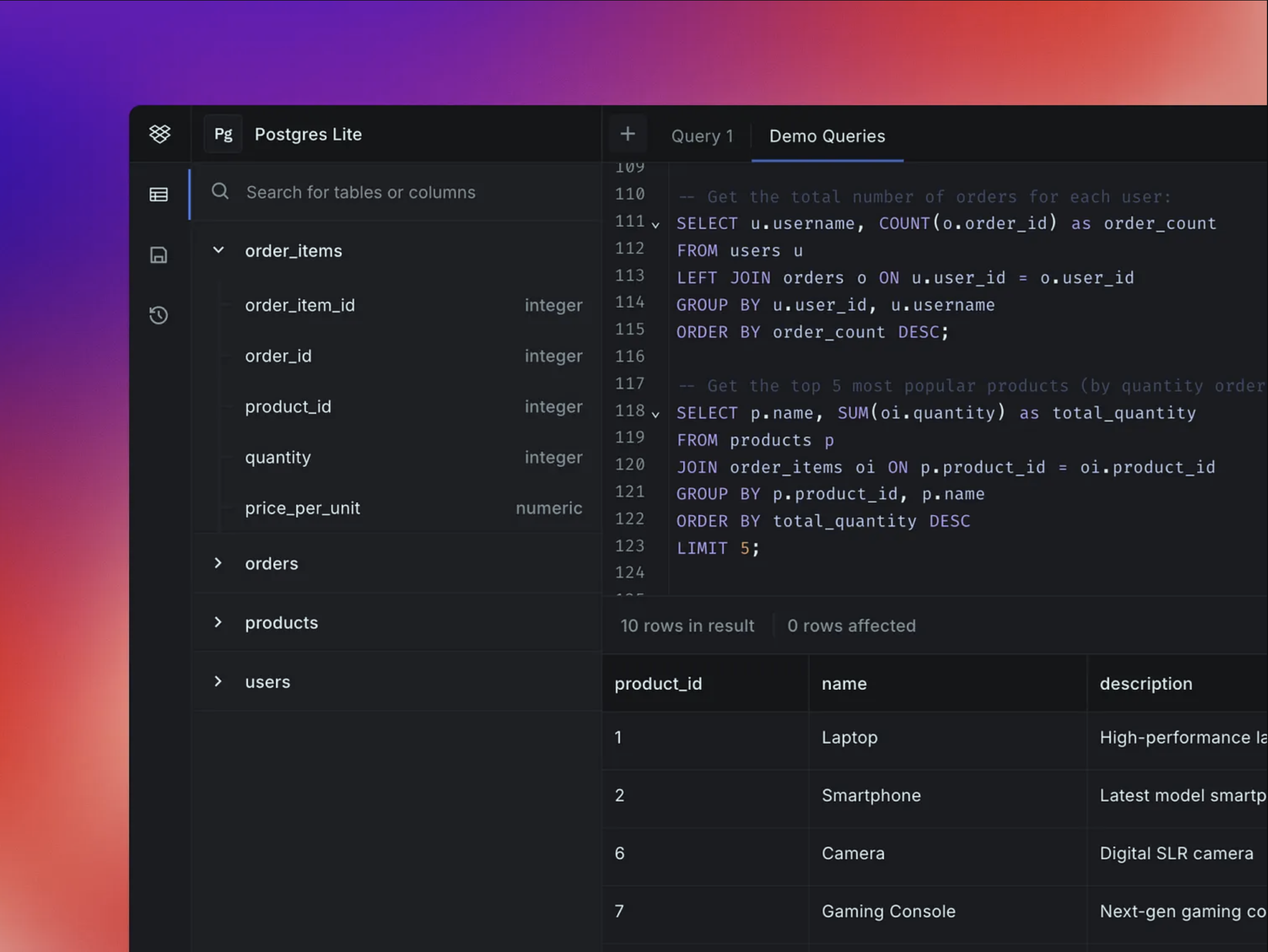The width and height of the screenshot is (1268, 952).
Task: Fold the code block at line 111
Action: 656,225
